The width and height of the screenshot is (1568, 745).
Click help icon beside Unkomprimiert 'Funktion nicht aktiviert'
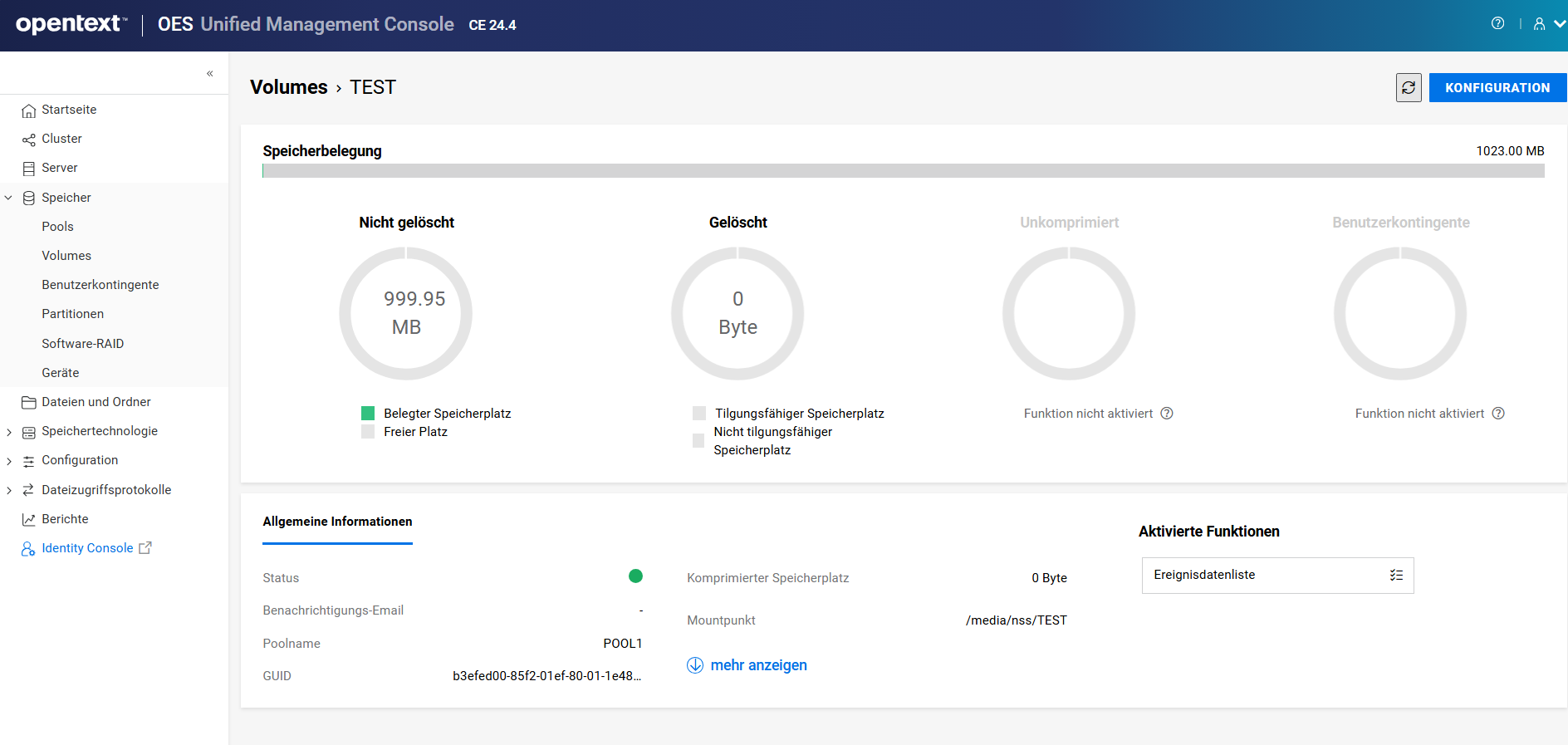1167,414
